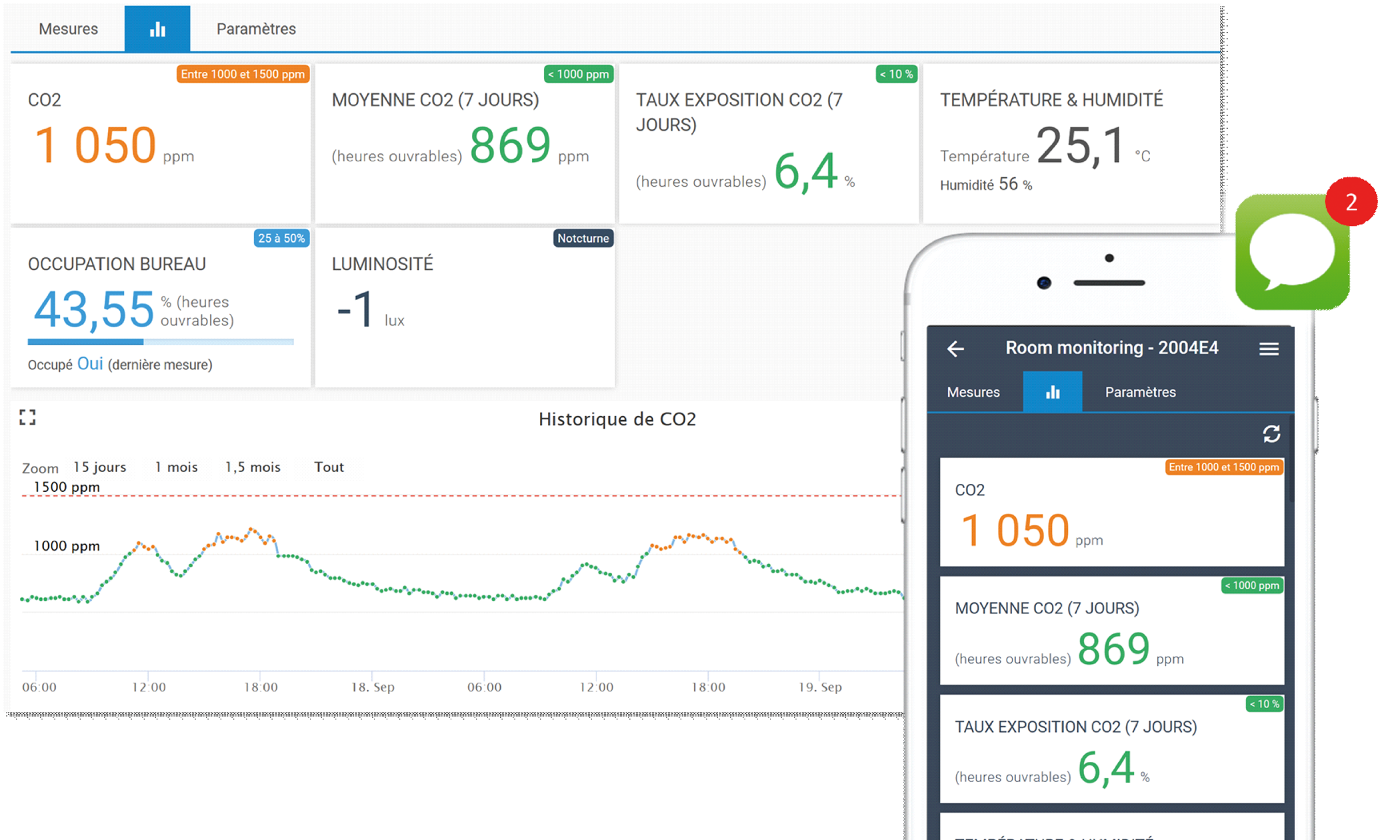
Task: Tap the MOYENNE CO2 card on phone
Action: [x=1112, y=630]
